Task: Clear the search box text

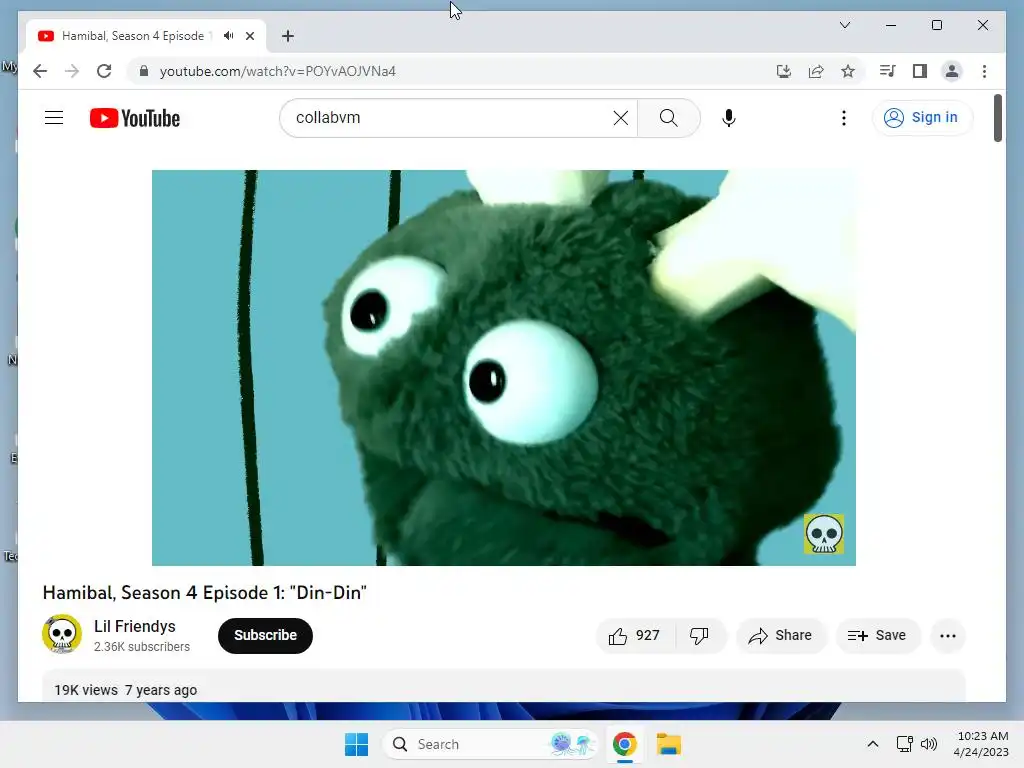Action: (x=620, y=118)
